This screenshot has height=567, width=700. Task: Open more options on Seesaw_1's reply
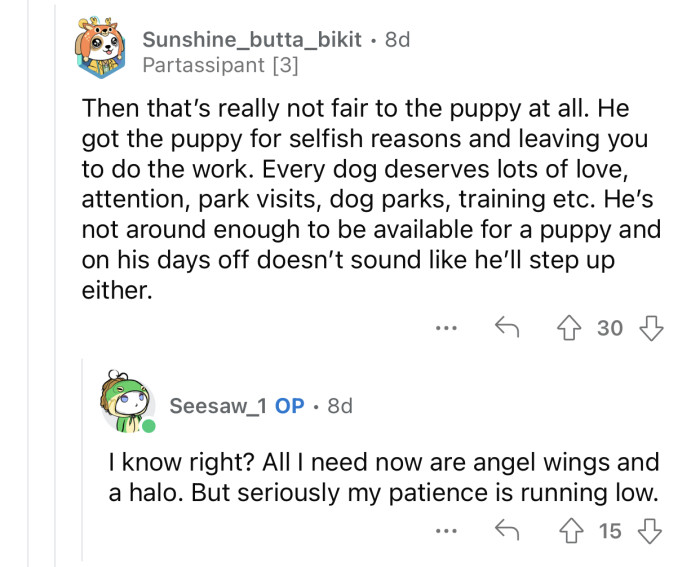(447, 531)
